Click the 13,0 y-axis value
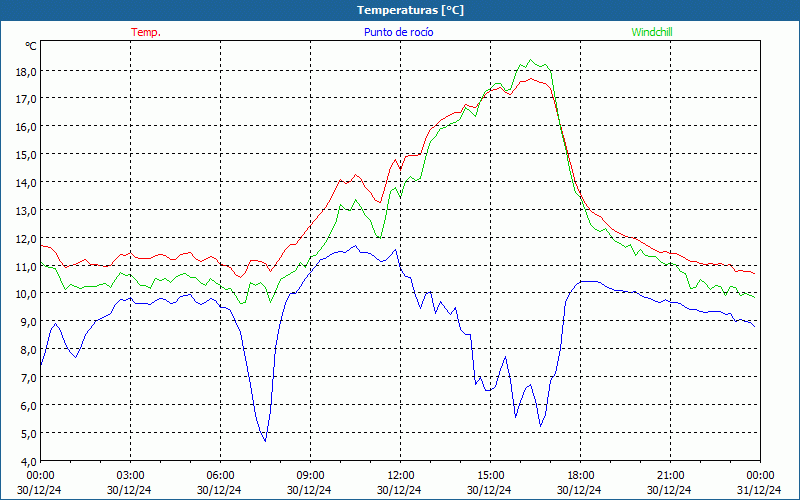The width and height of the screenshot is (800, 500). tap(26, 212)
